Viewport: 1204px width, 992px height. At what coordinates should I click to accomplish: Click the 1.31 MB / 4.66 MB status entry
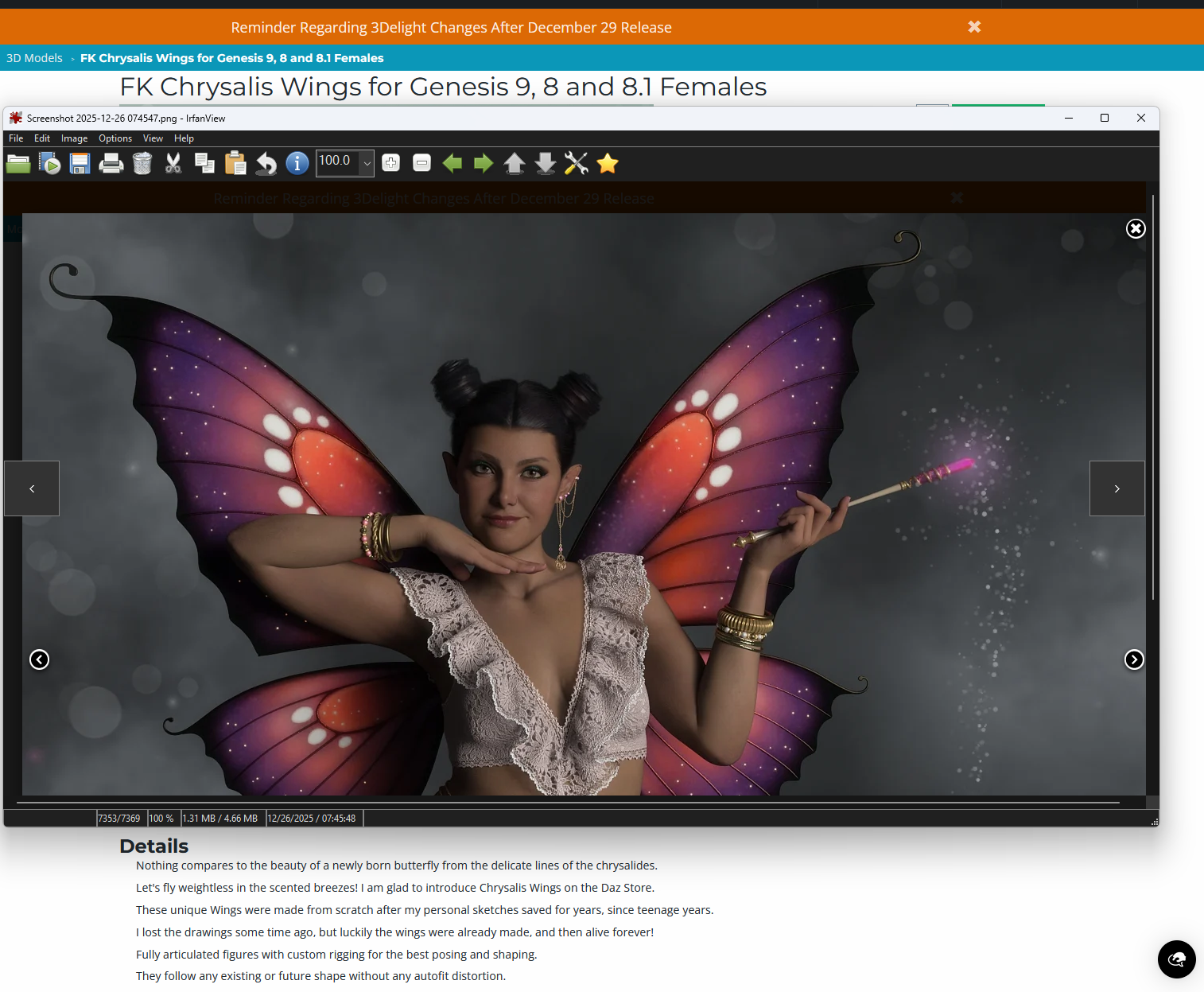coord(220,819)
